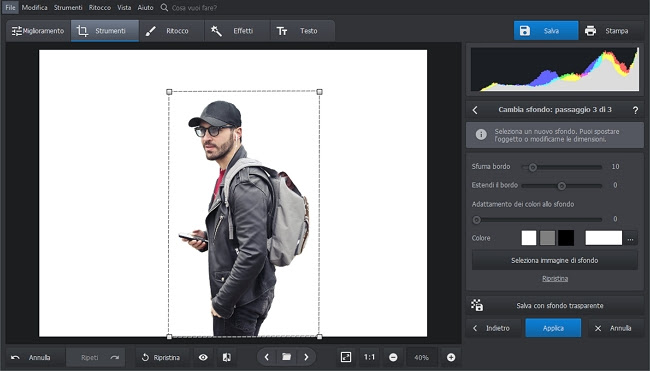
Task: Click the top-left selection handle
Action: pyautogui.click(x=169, y=92)
